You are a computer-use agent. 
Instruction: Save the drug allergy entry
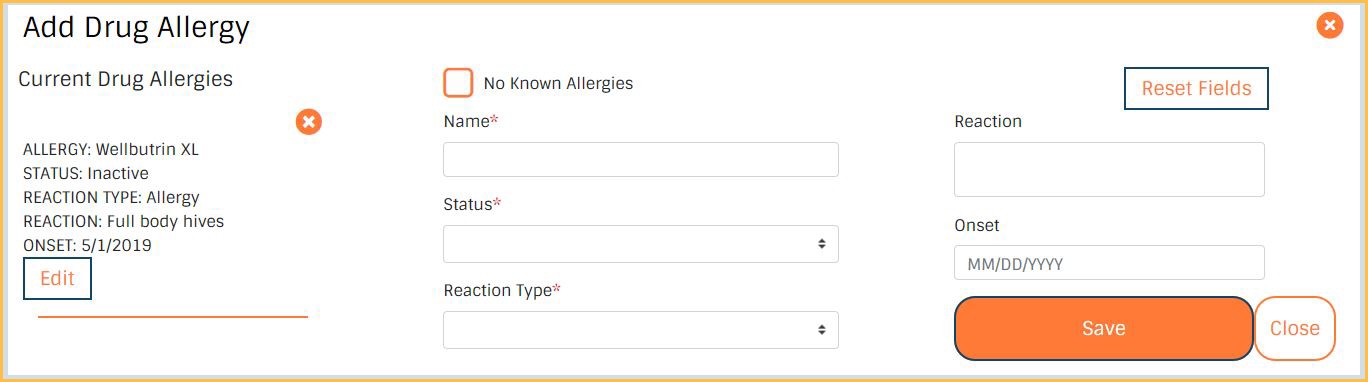tap(1104, 328)
